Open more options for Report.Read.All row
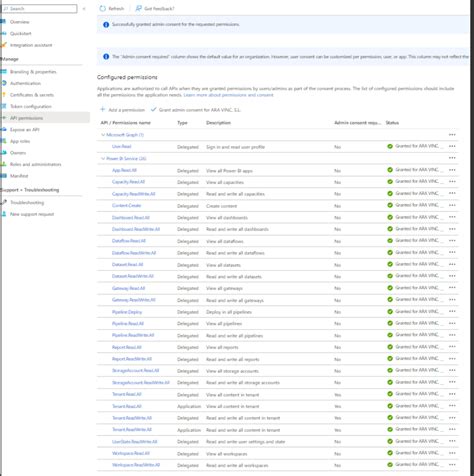This screenshot has height=476, width=474. [452, 347]
